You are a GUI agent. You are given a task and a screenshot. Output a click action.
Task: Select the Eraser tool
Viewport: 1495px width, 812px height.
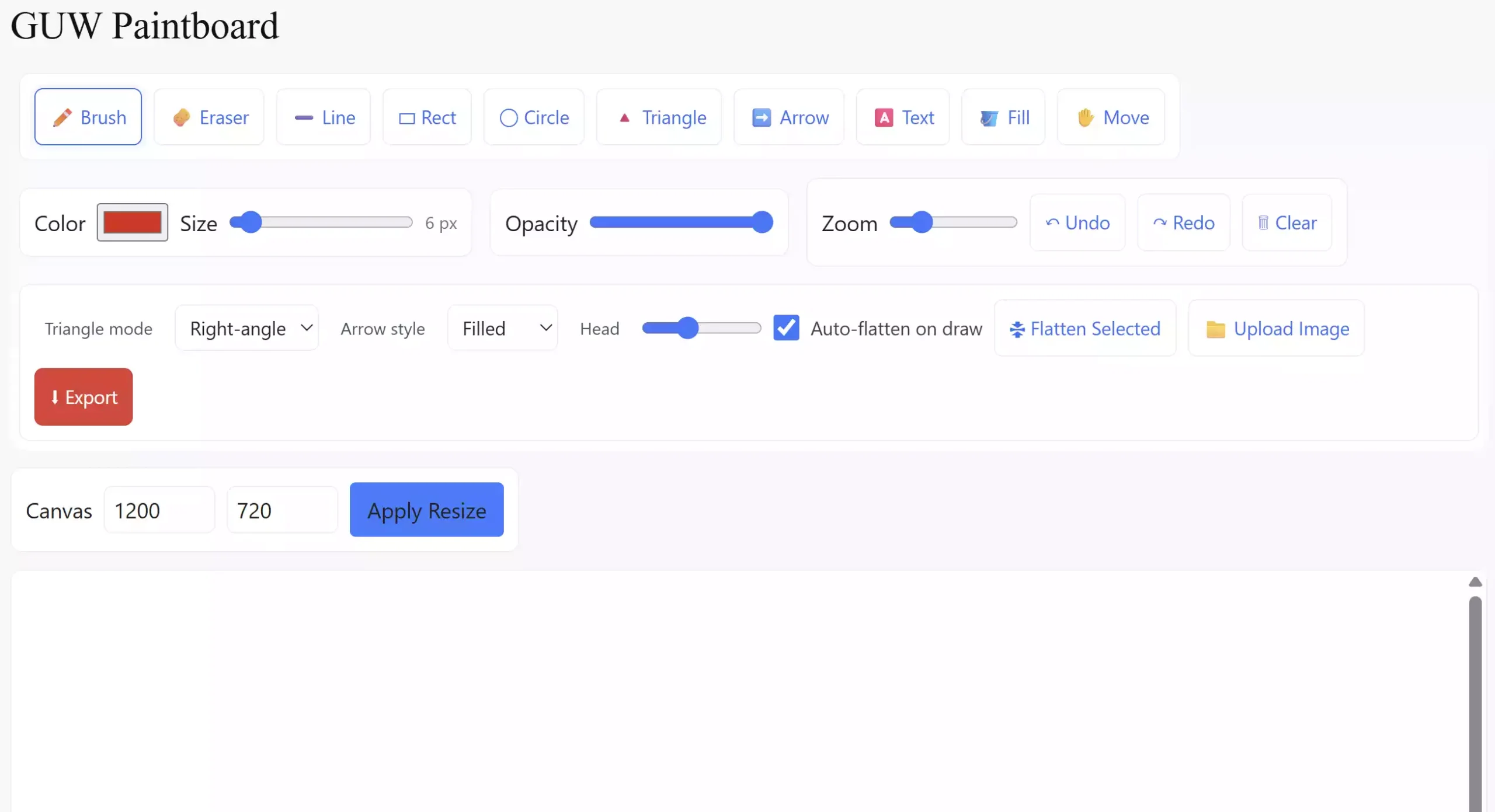(x=209, y=117)
